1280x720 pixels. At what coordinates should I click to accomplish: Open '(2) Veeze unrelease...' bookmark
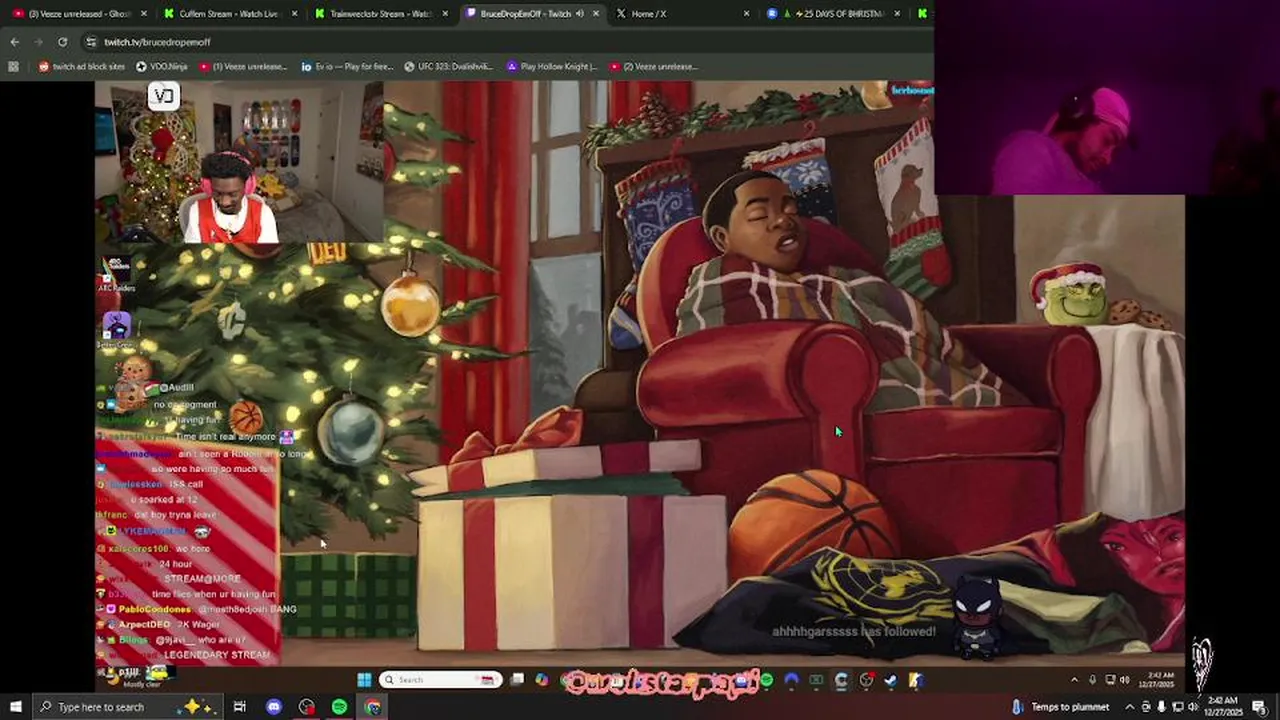pyautogui.click(x=653, y=67)
